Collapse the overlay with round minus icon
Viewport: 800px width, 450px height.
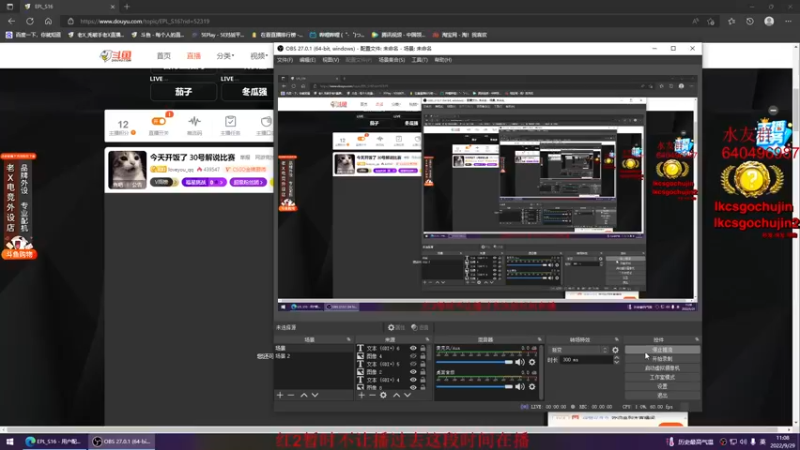point(773,110)
